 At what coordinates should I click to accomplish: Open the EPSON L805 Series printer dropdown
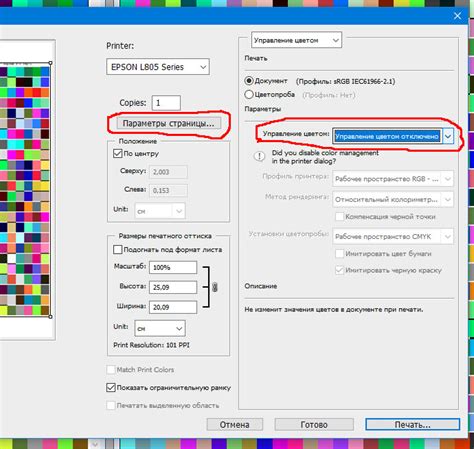pyautogui.click(x=158, y=67)
